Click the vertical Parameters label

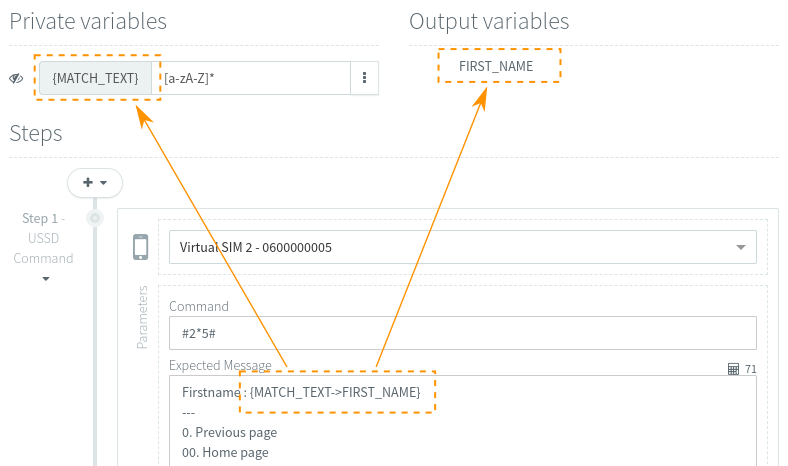[142, 317]
